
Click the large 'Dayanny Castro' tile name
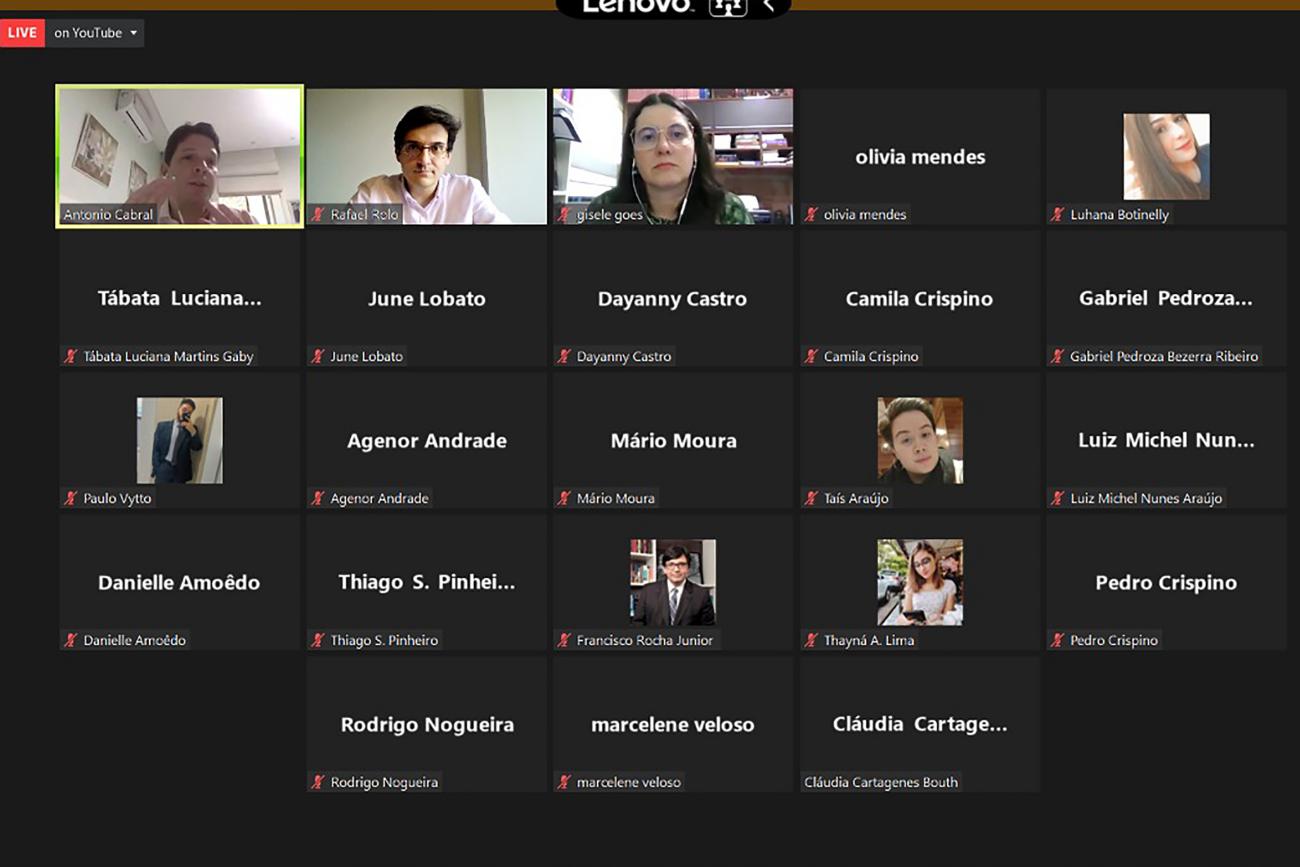pyautogui.click(x=672, y=299)
